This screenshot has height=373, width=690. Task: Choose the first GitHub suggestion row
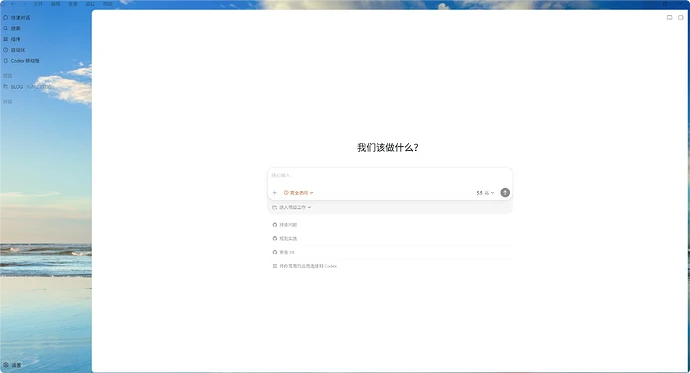[x=390, y=225]
